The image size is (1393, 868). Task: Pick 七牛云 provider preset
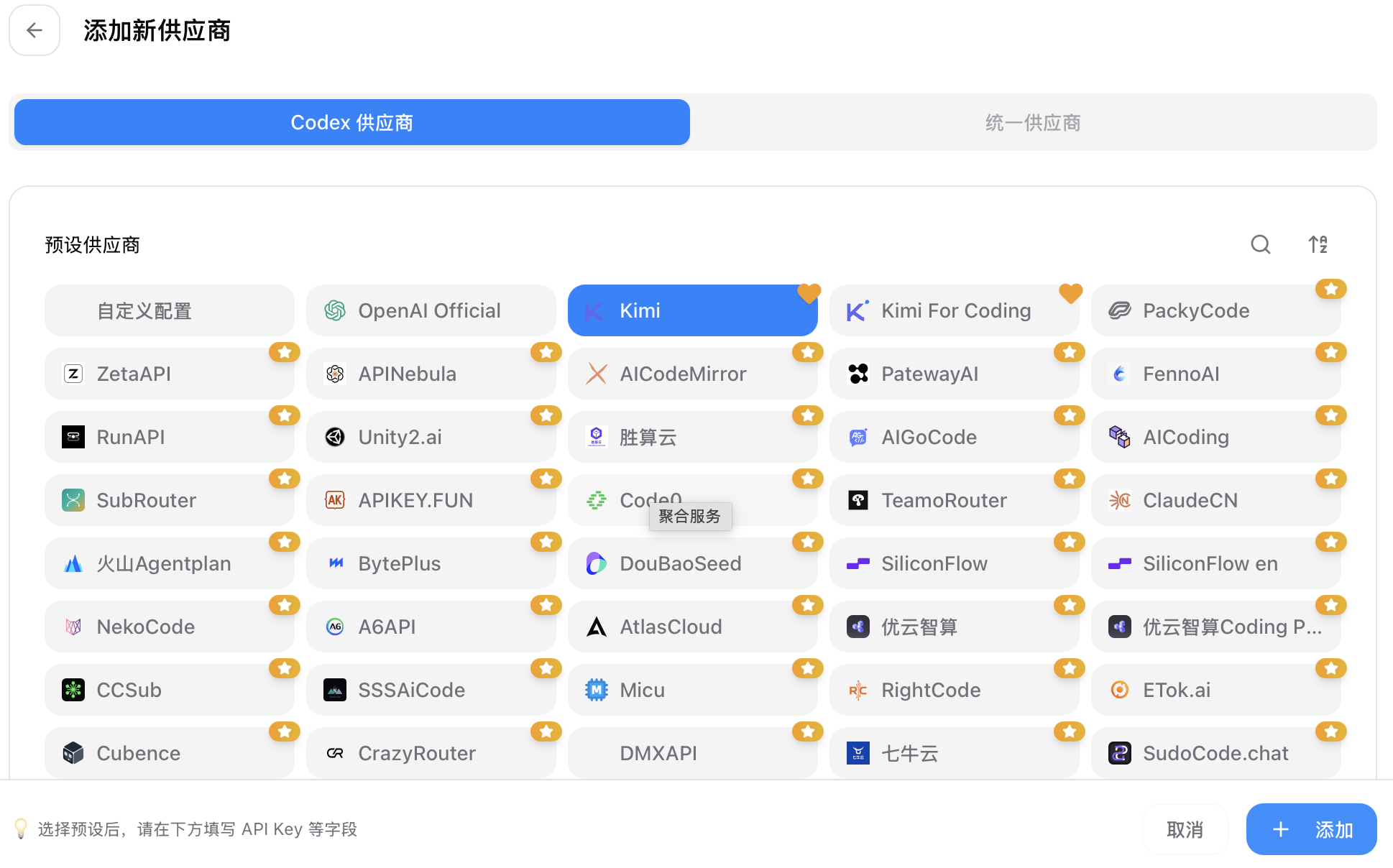[955, 753]
